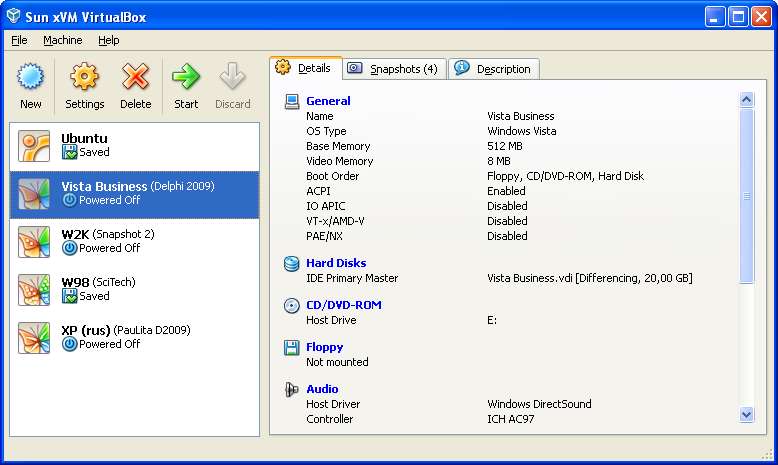Click the details scrollbar down arrow
Screen dimensions: 778x465
(746, 414)
